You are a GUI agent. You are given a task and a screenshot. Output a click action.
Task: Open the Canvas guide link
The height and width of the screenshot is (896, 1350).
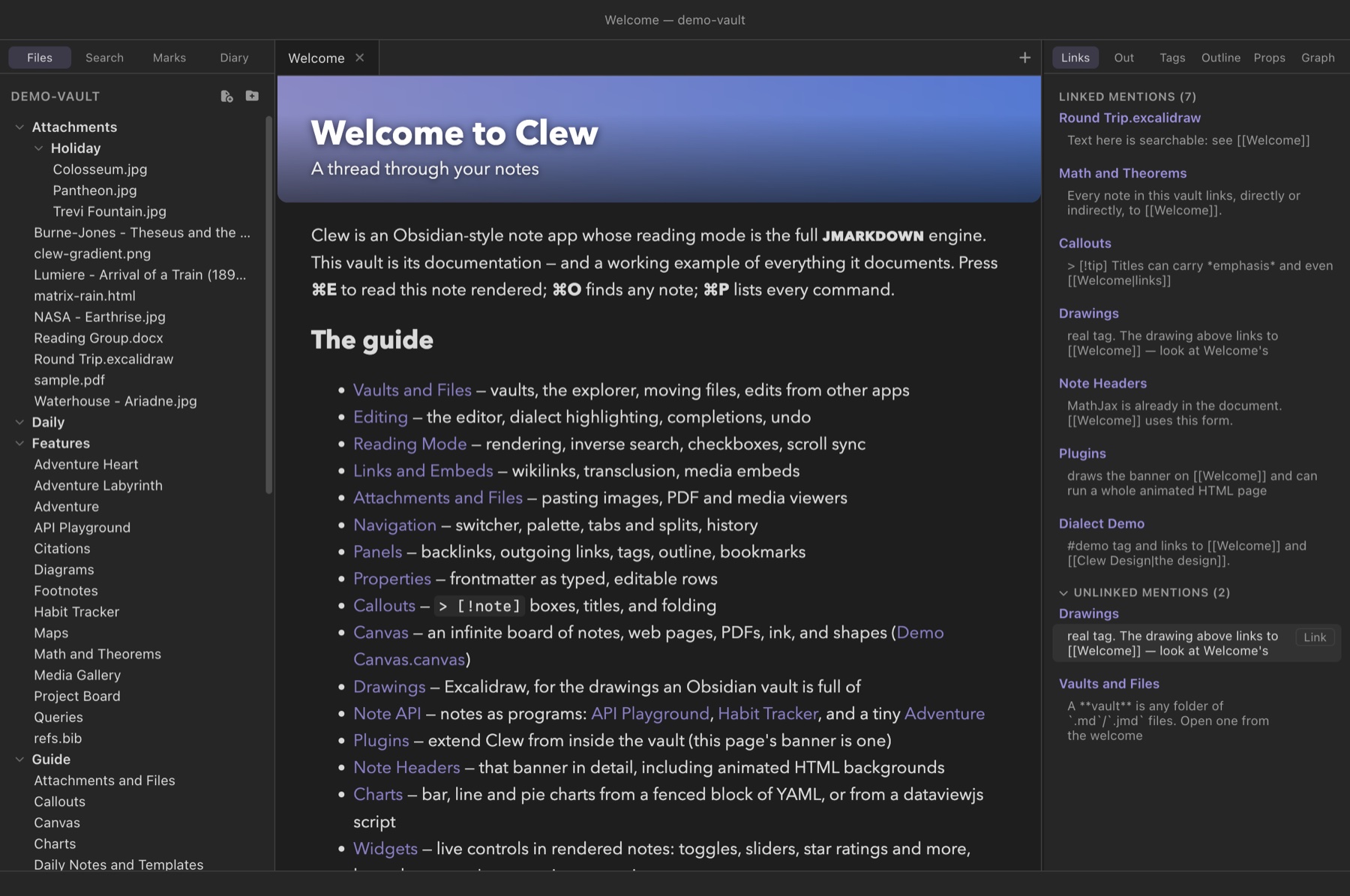tap(381, 633)
